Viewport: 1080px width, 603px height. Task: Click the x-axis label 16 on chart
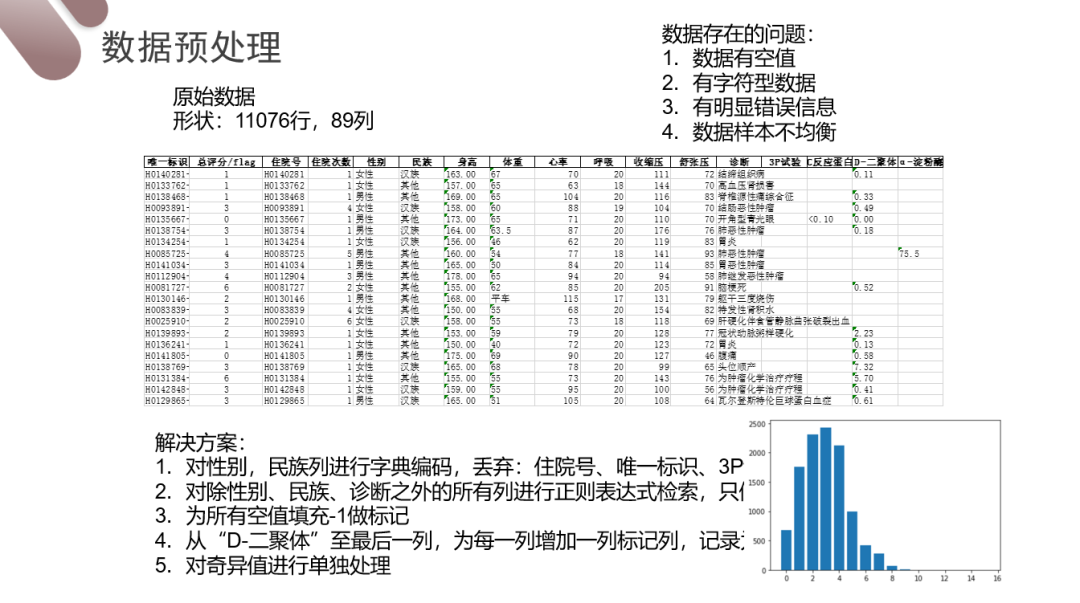coord(997,578)
